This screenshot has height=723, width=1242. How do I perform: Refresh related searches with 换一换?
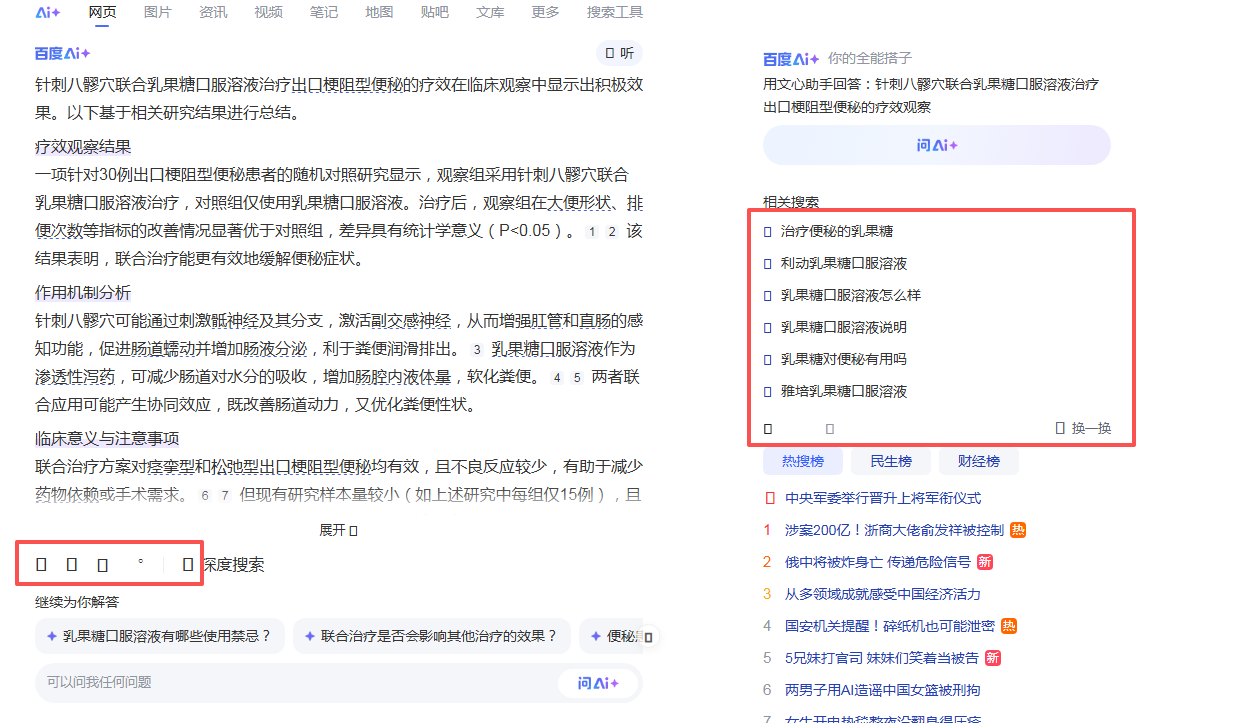(1084, 428)
